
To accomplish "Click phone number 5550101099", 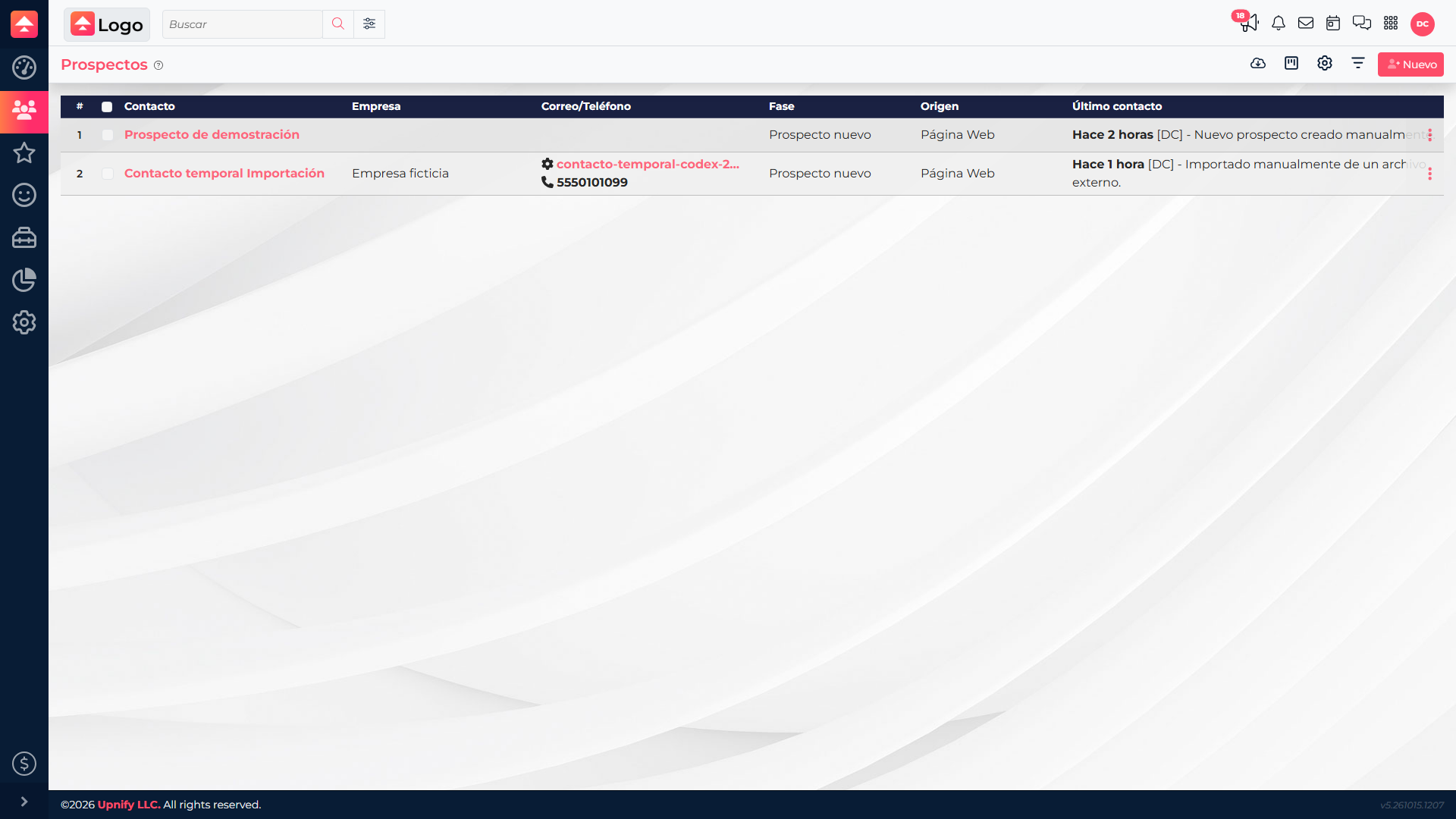I will [591, 183].
